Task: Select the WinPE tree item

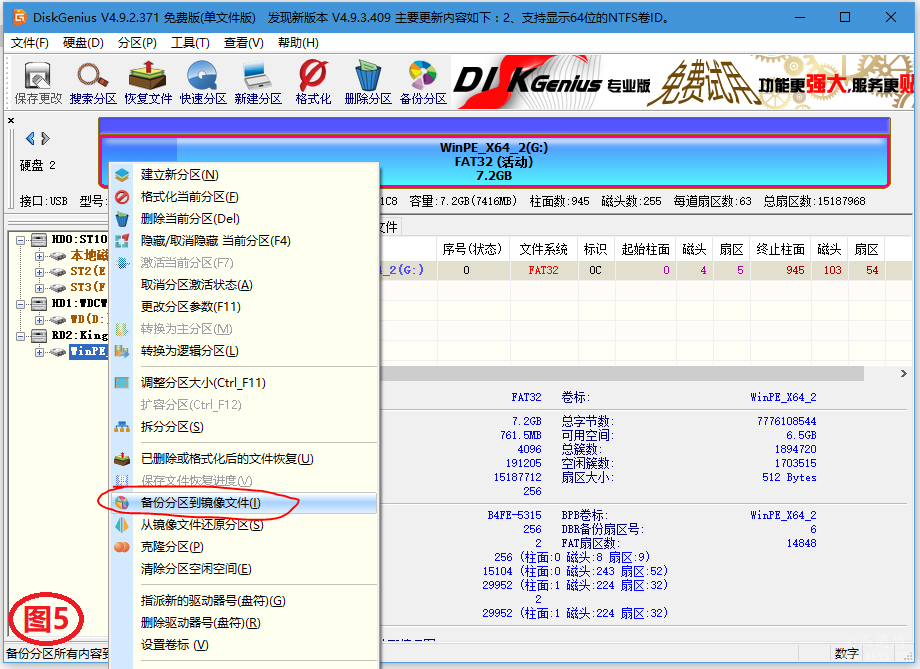Action: point(89,352)
